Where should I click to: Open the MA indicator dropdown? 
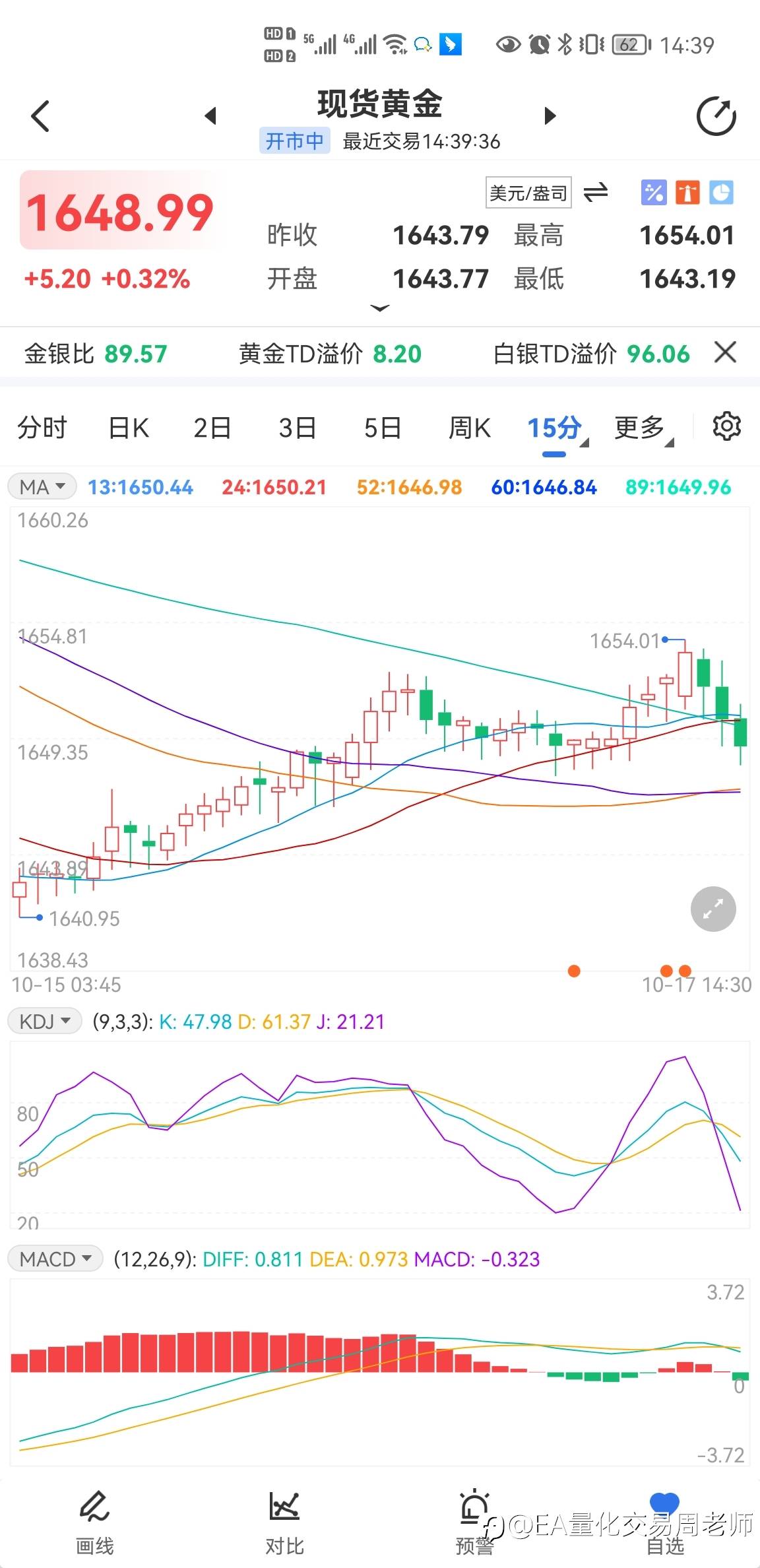click(42, 487)
